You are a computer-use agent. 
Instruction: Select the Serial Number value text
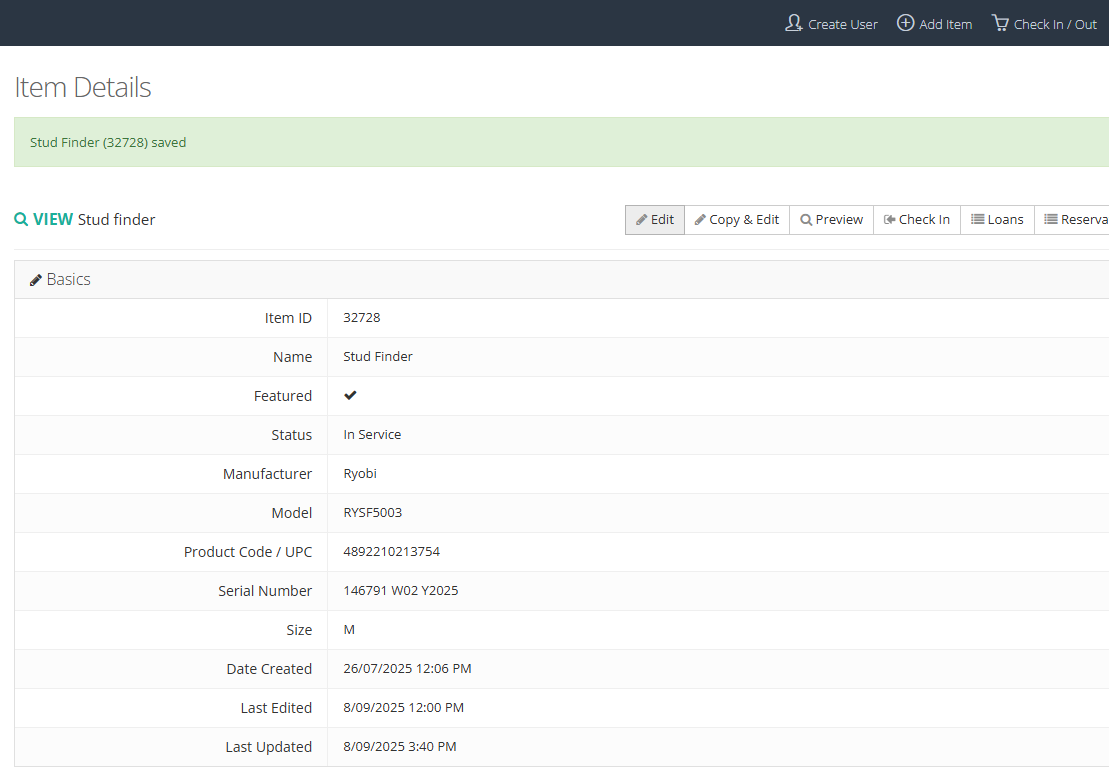(401, 591)
